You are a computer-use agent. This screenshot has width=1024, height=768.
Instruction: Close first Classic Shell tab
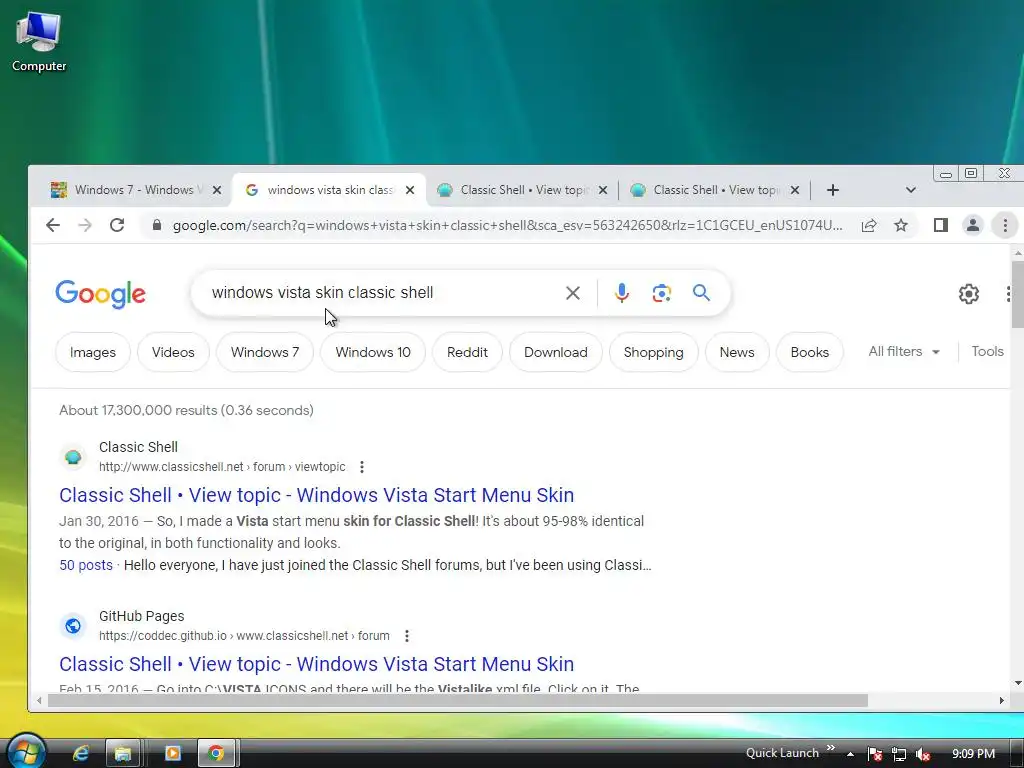603,190
